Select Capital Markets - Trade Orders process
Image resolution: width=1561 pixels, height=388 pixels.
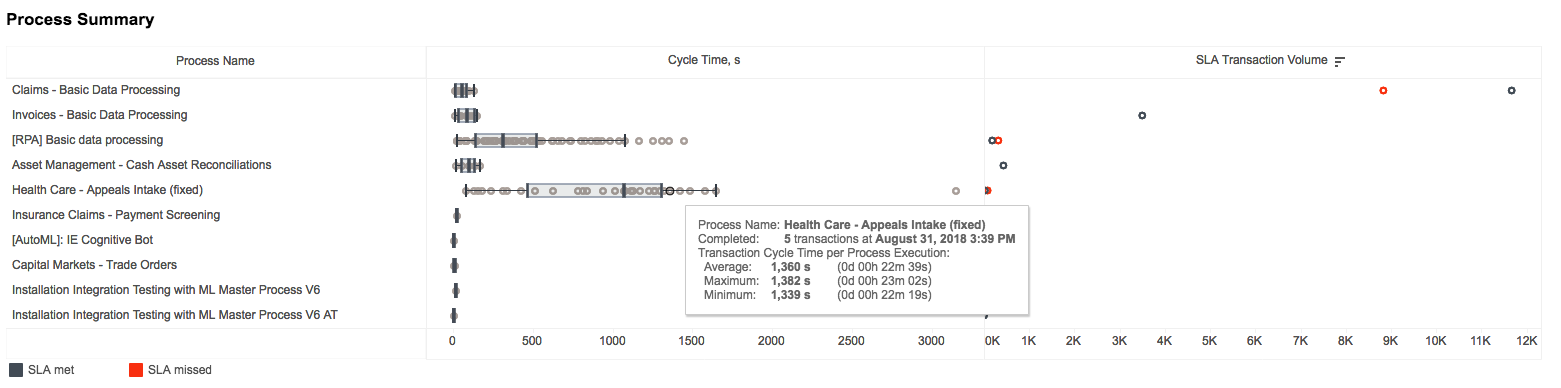tap(94, 265)
